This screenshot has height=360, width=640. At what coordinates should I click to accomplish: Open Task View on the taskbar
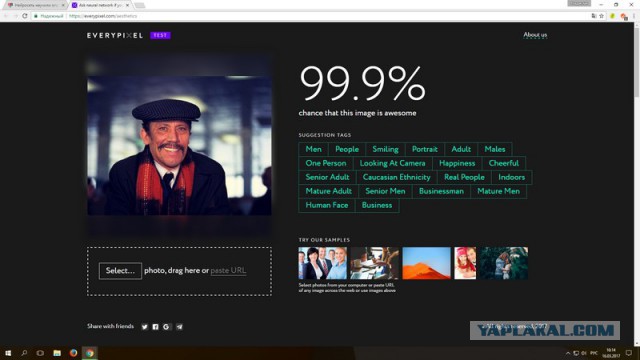[x=40, y=353]
